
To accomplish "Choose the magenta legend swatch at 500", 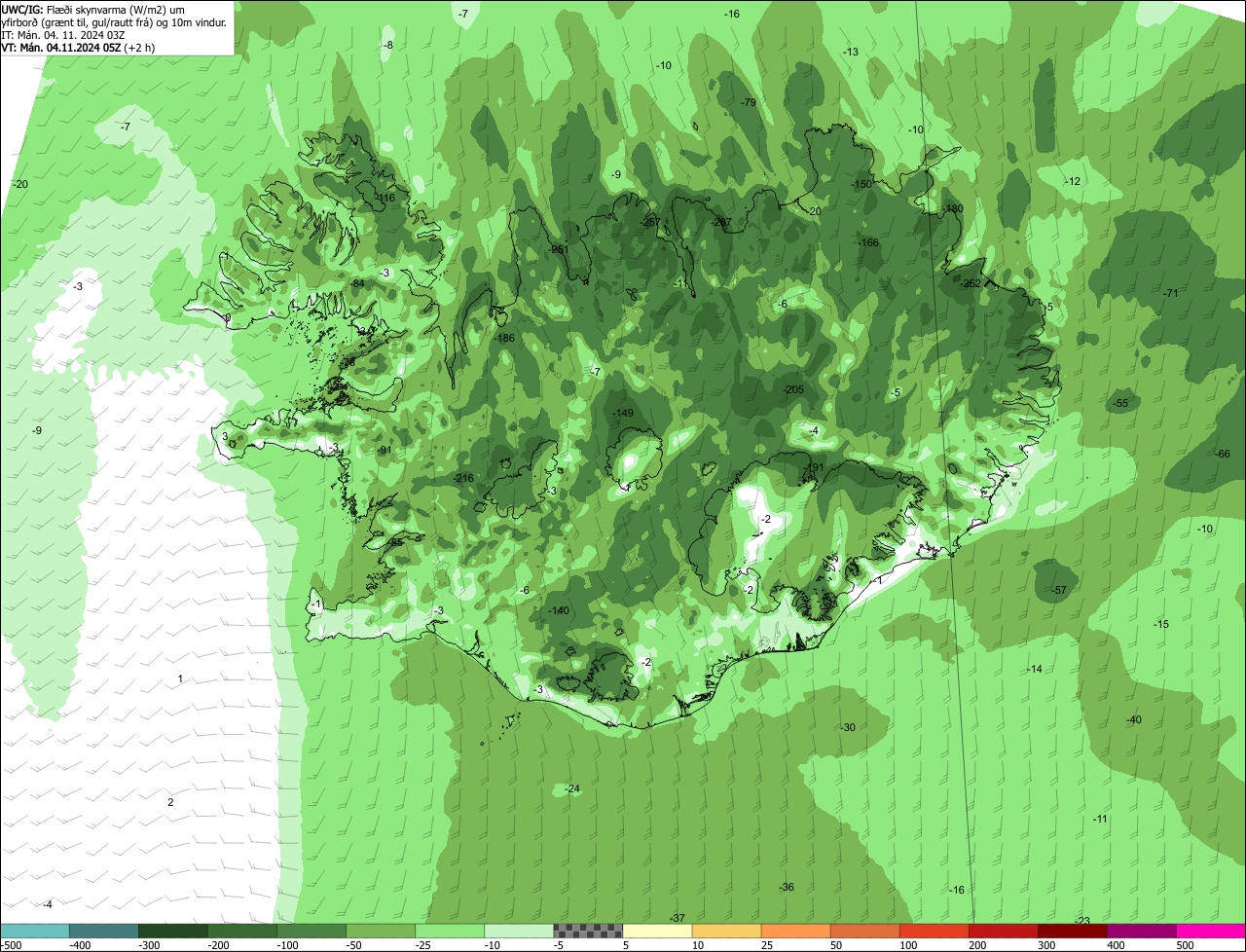I will (x=1211, y=931).
